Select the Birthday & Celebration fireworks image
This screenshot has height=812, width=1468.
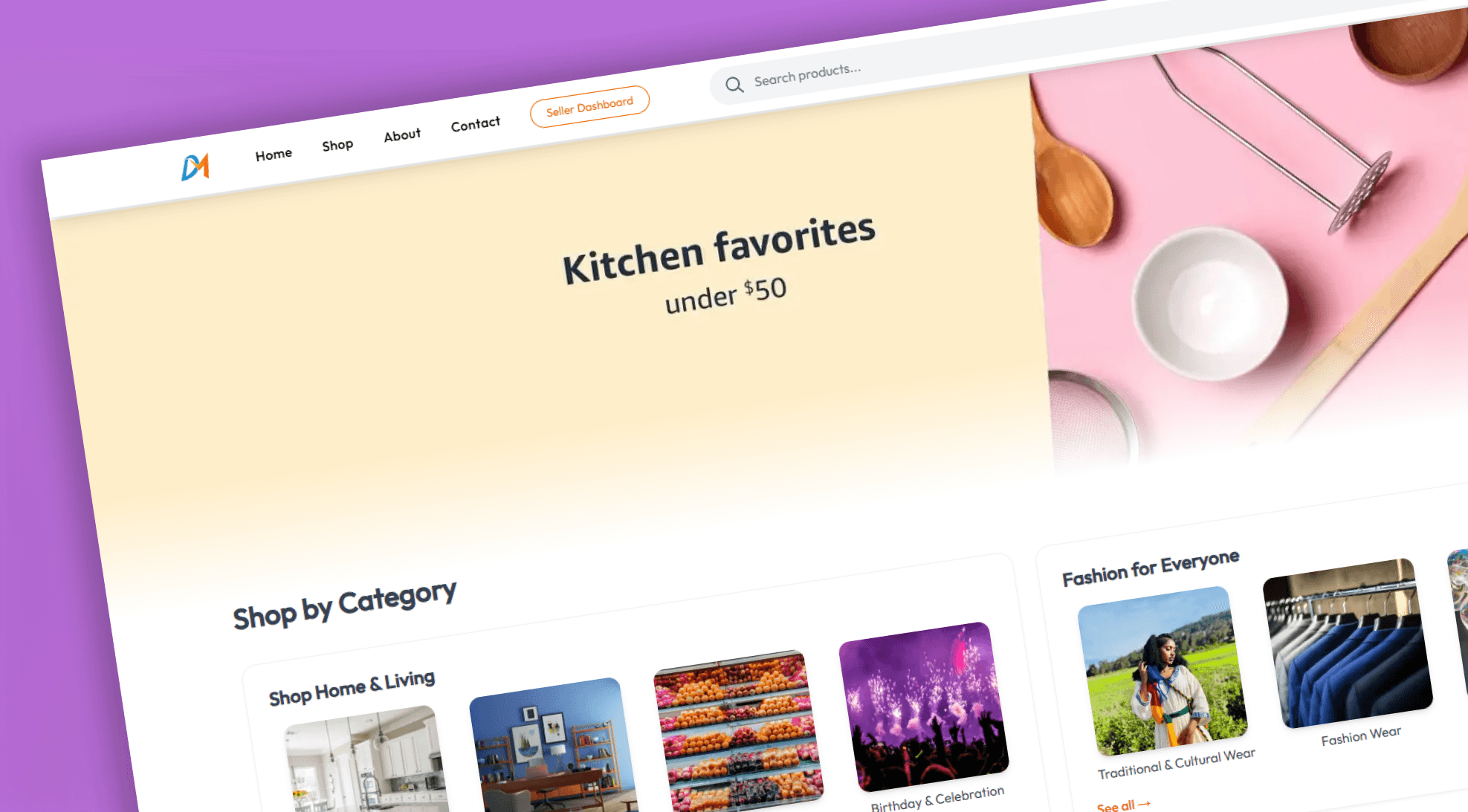coord(924,707)
